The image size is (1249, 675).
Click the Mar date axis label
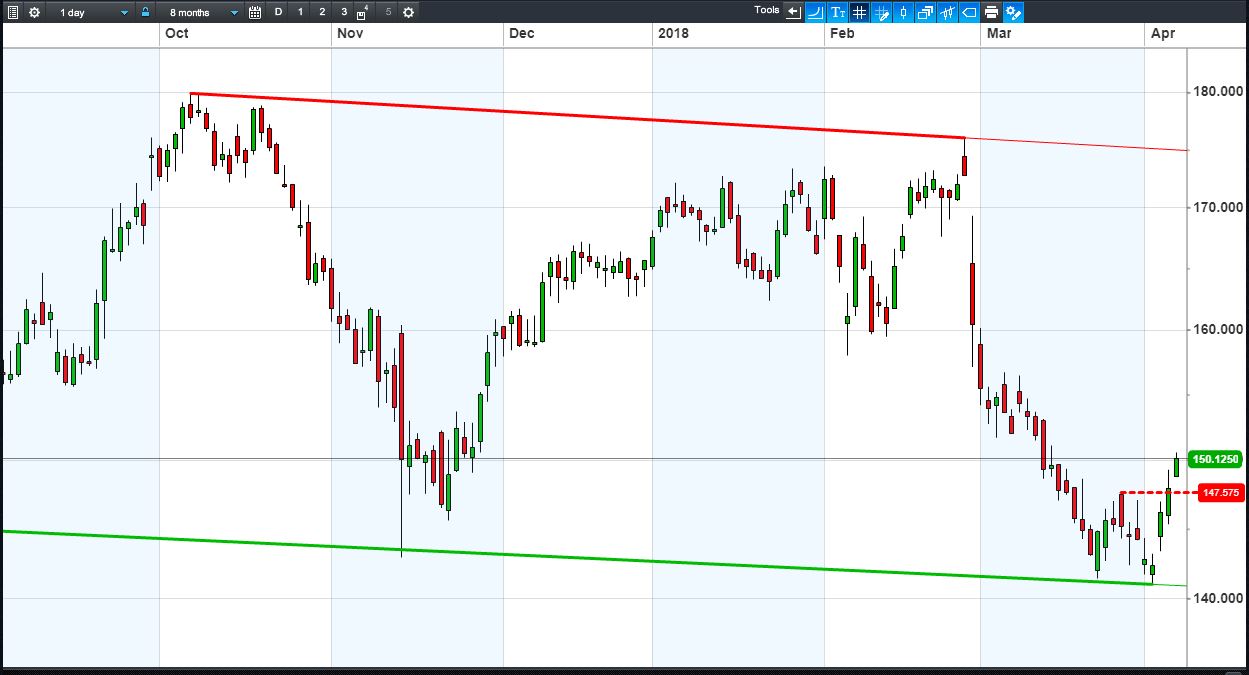(x=999, y=34)
